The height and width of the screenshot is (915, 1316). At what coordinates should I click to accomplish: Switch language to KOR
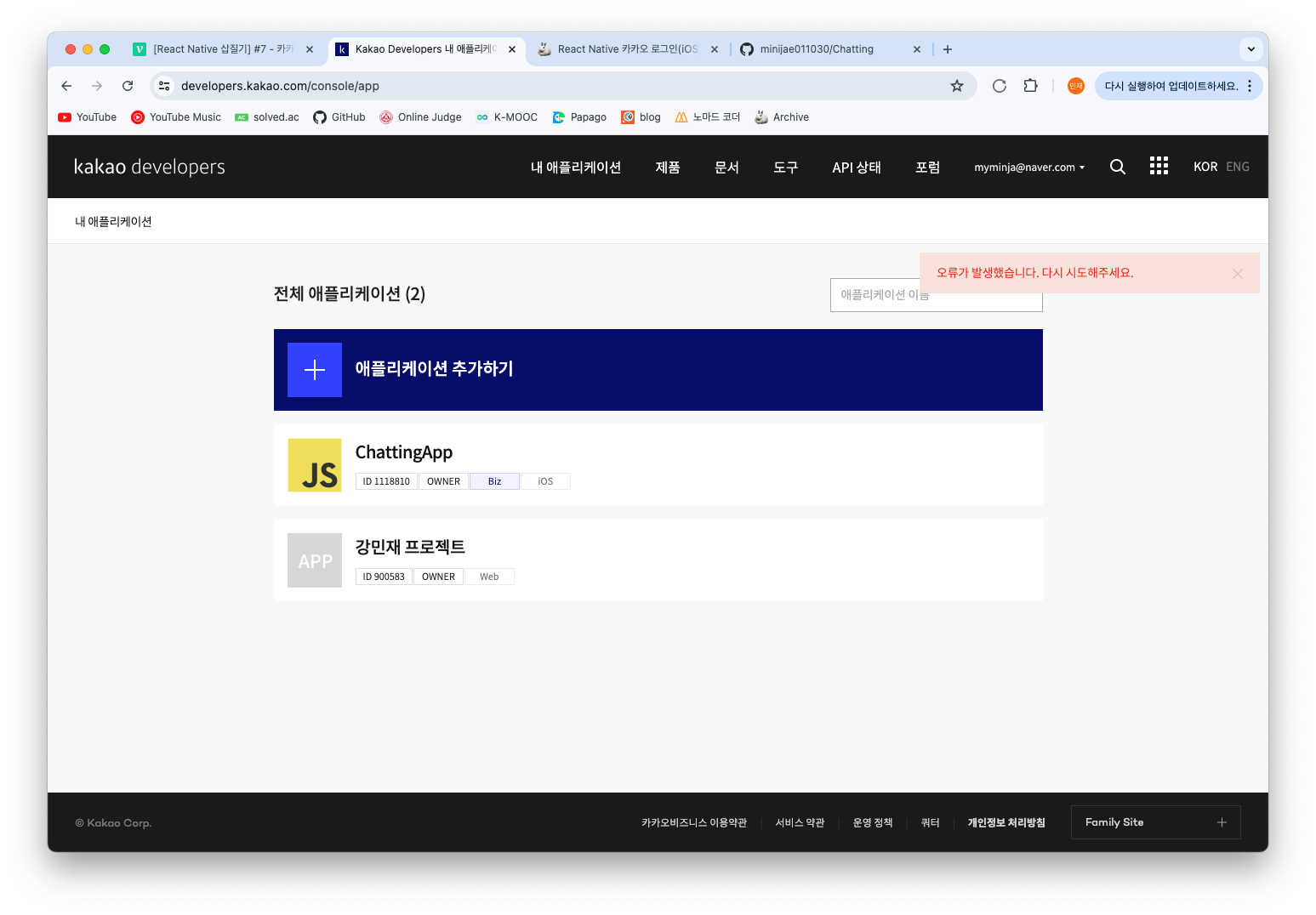click(1205, 167)
